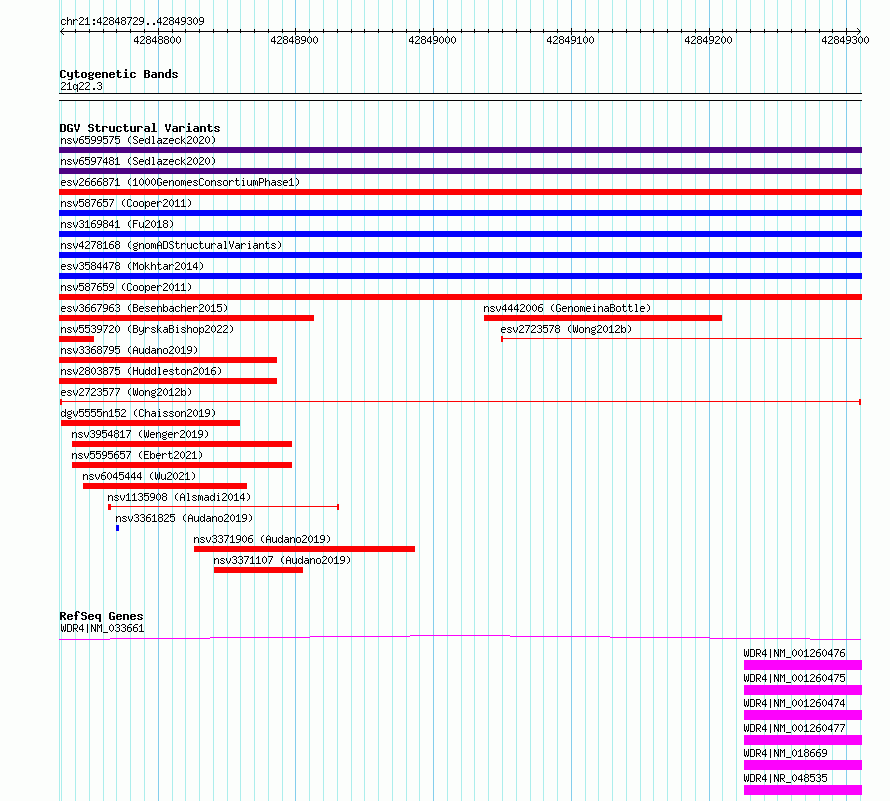Viewport: 890px width, 801px height.
Task: Click the red bar under nsv6045444
Action: click(x=165, y=486)
